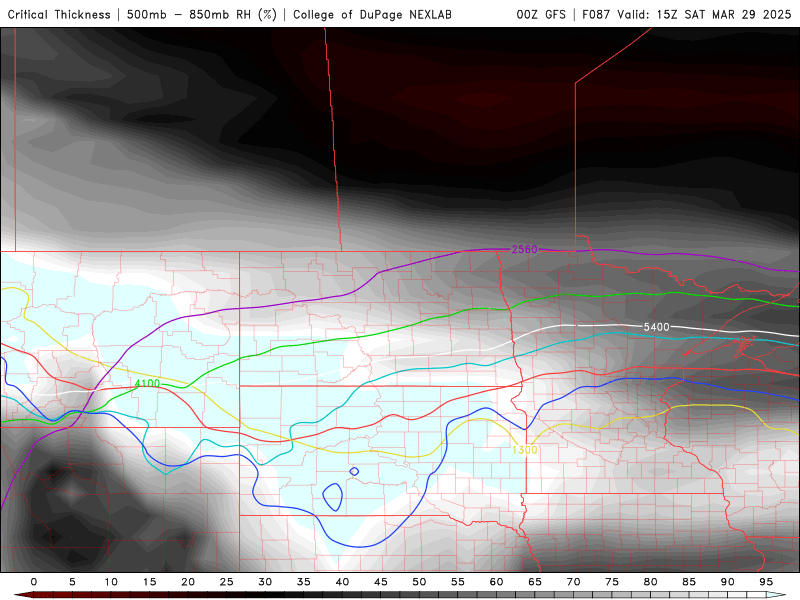Viewport: 800px width, 600px height.
Task: Click the 0 tick label on color scale
Action: click(x=34, y=582)
